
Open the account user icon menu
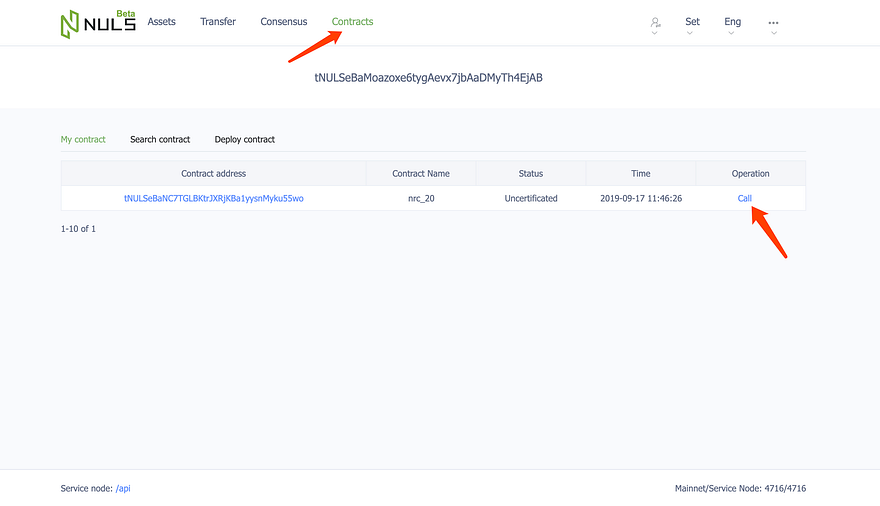pyautogui.click(x=655, y=22)
